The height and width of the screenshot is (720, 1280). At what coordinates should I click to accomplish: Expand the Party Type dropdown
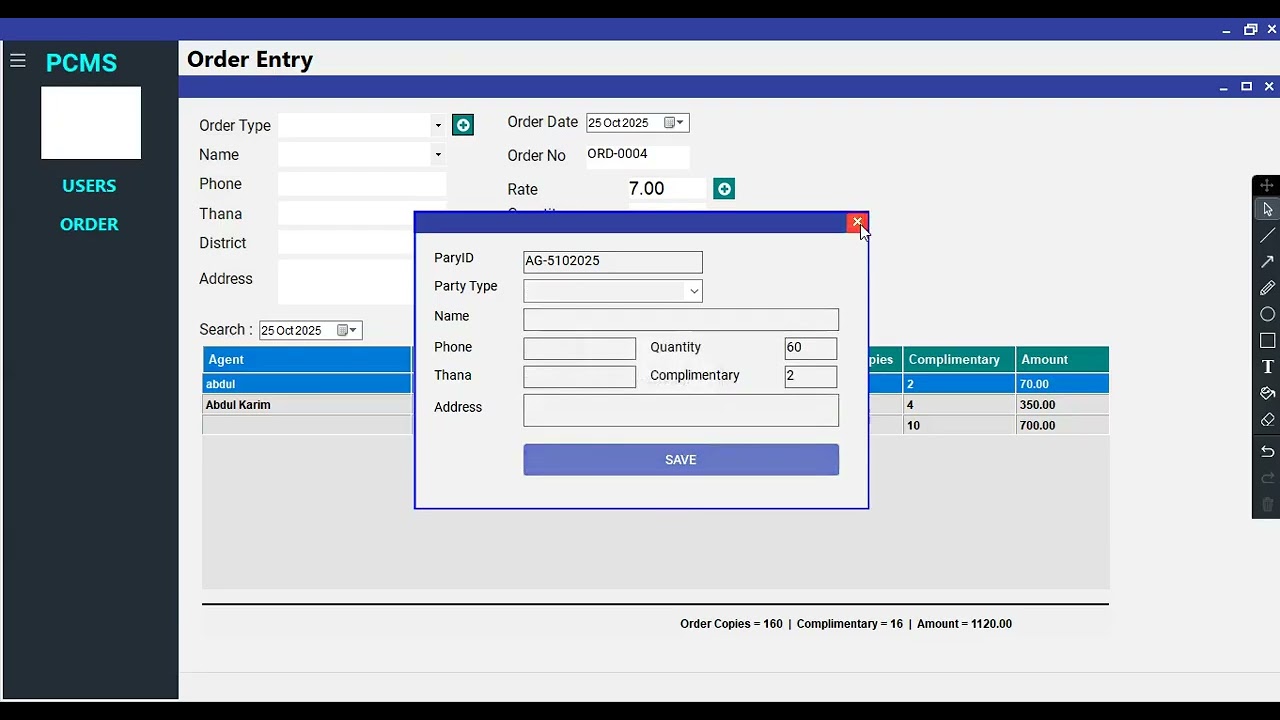point(693,291)
